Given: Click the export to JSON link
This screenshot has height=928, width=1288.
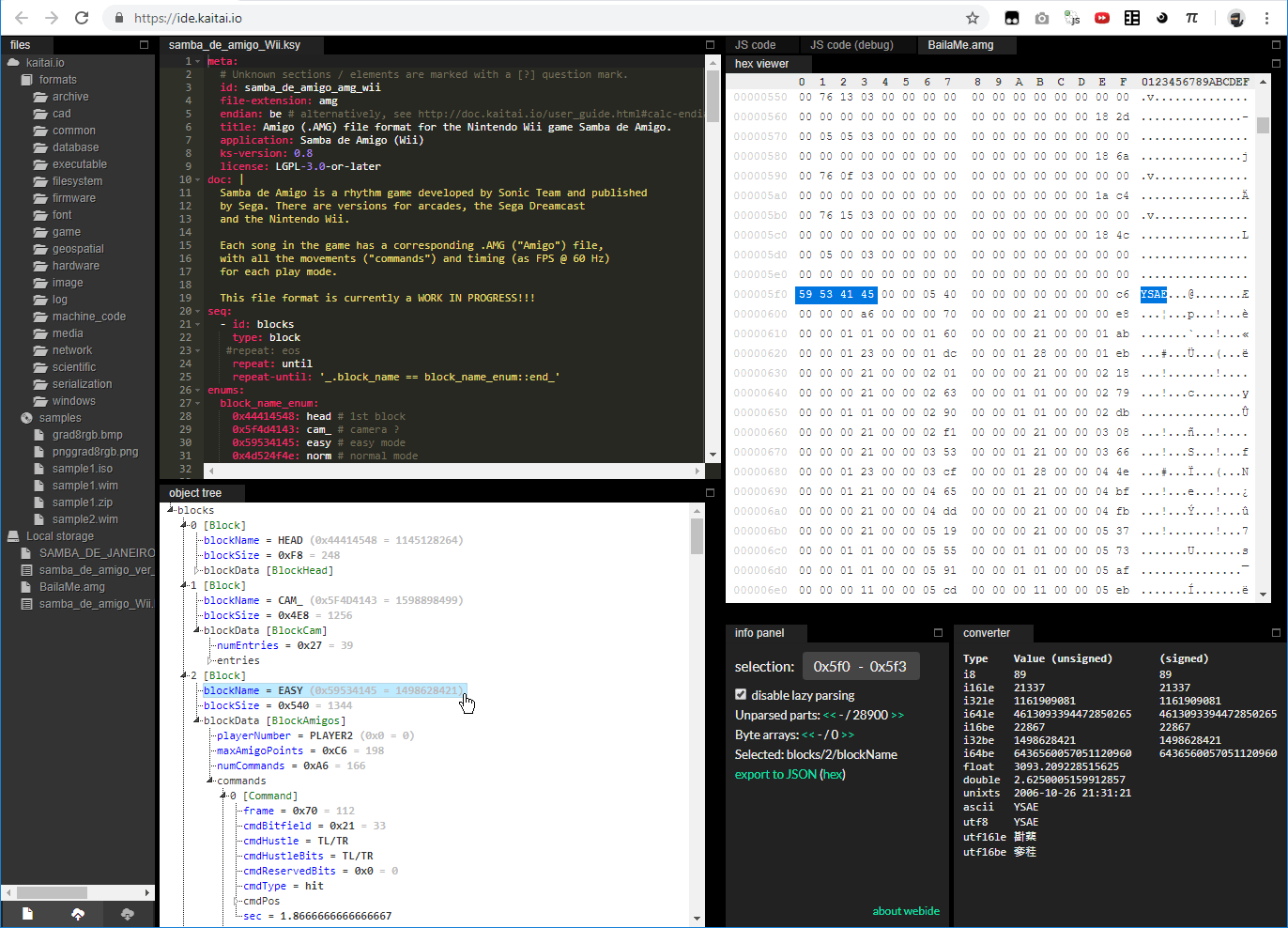Looking at the screenshot, I should tap(775, 774).
